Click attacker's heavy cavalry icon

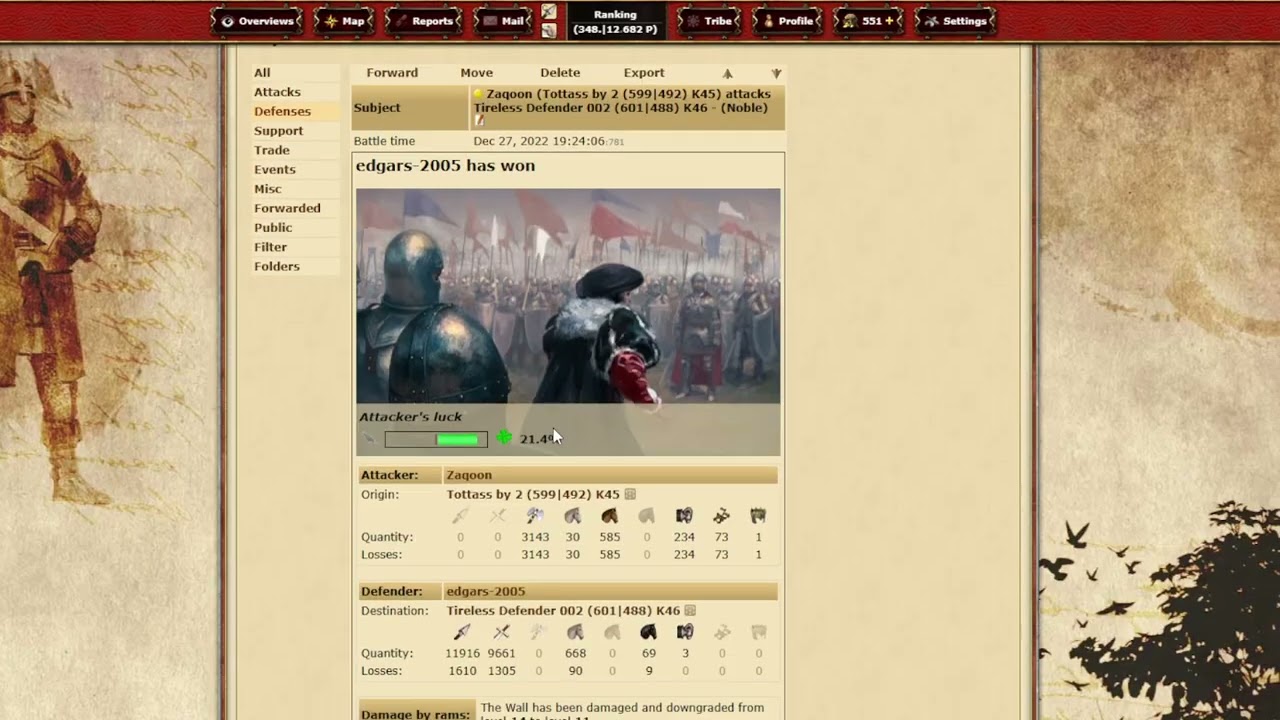click(646, 516)
